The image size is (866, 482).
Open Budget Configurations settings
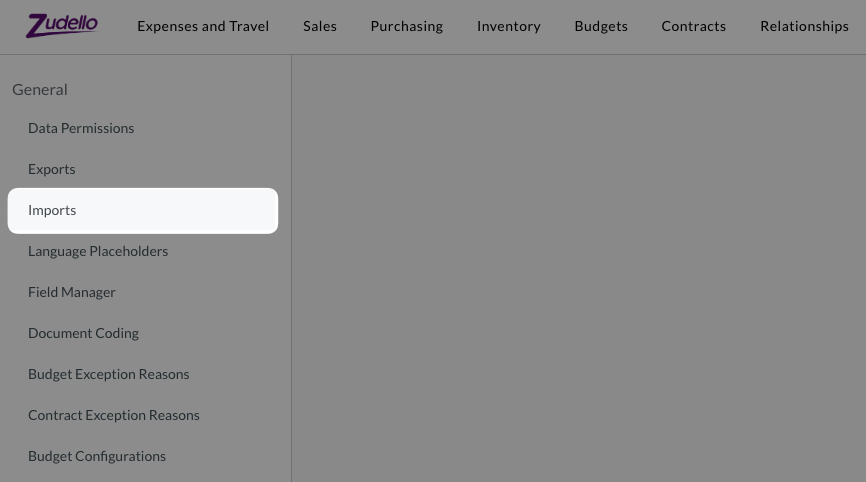[x=97, y=456]
